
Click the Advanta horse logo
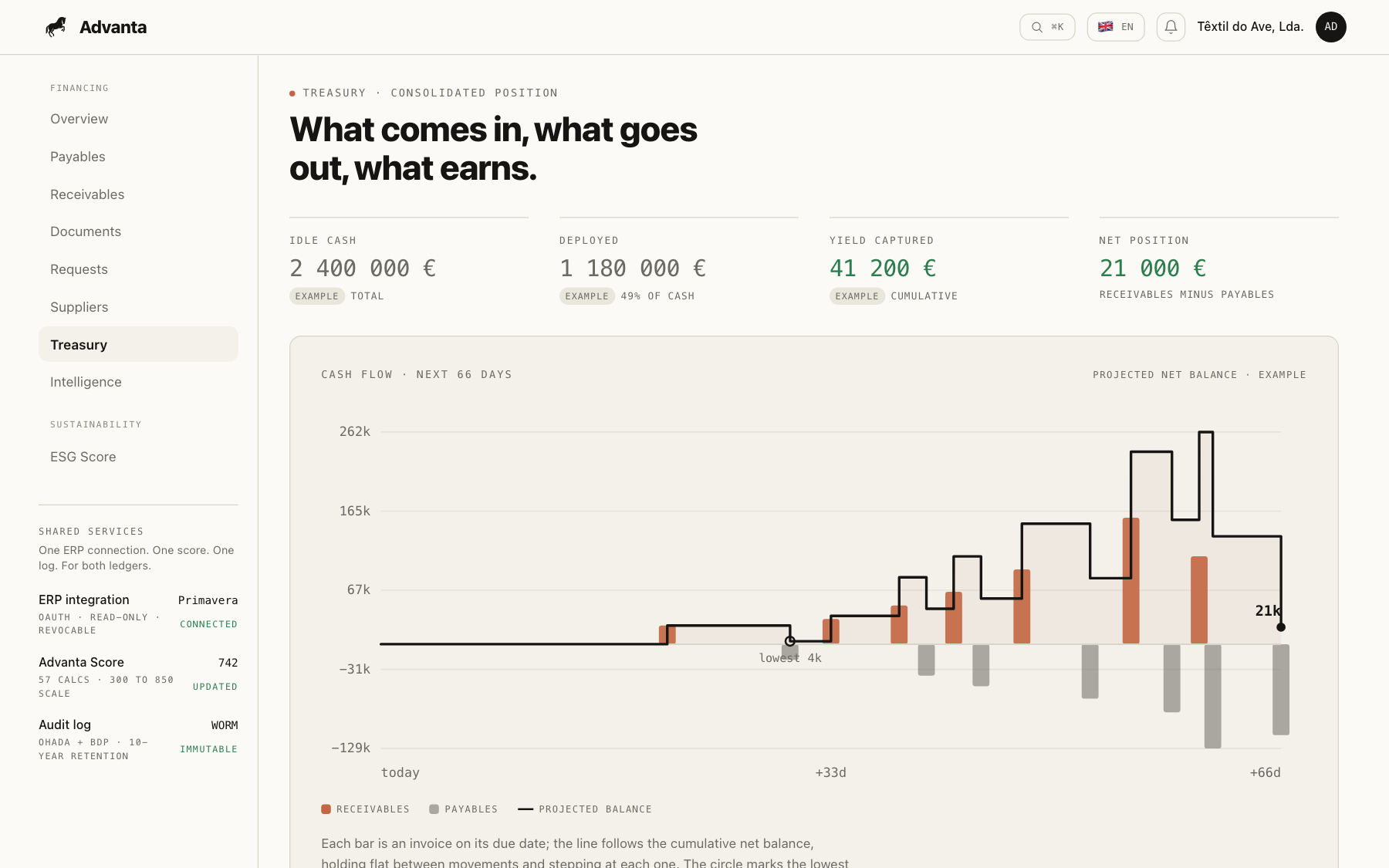click(x=56, y=27)
